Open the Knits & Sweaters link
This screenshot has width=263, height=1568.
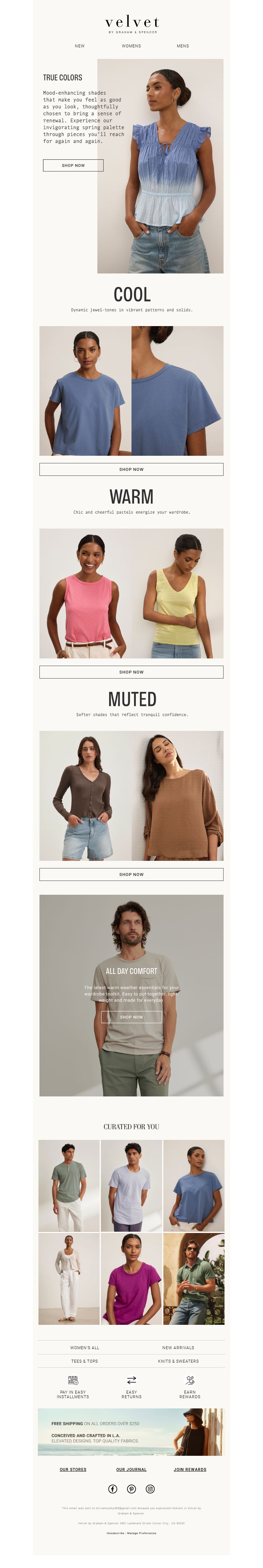click(x=179, y=1361)
